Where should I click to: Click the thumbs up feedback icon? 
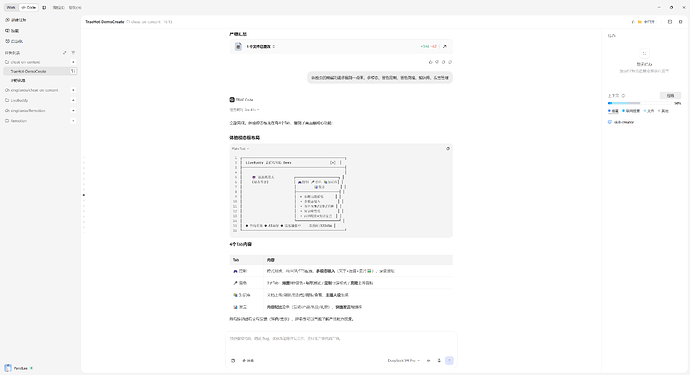[x=430, y=62]
